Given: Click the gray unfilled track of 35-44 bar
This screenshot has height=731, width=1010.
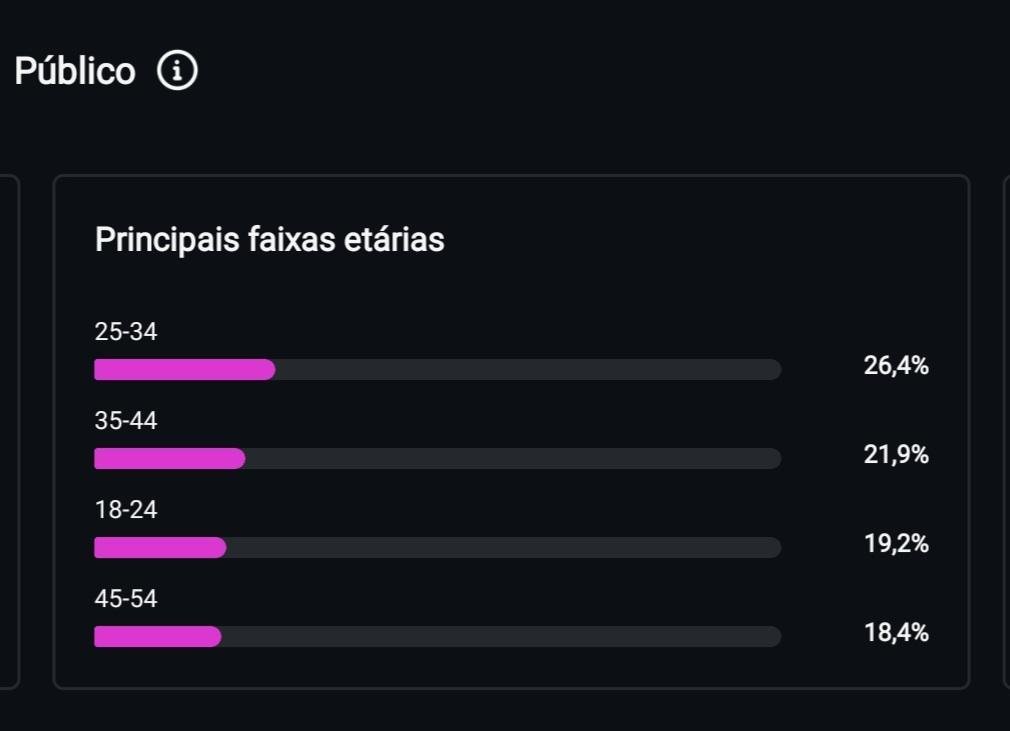Looking at the screenshot, I should click(x=513, y=459).
